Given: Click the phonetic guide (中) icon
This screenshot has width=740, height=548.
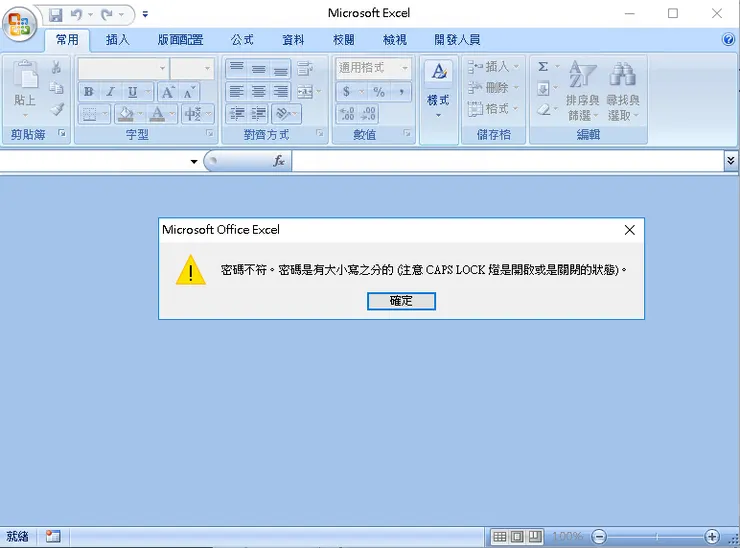Looking at the screenshot, I should 193,114.
